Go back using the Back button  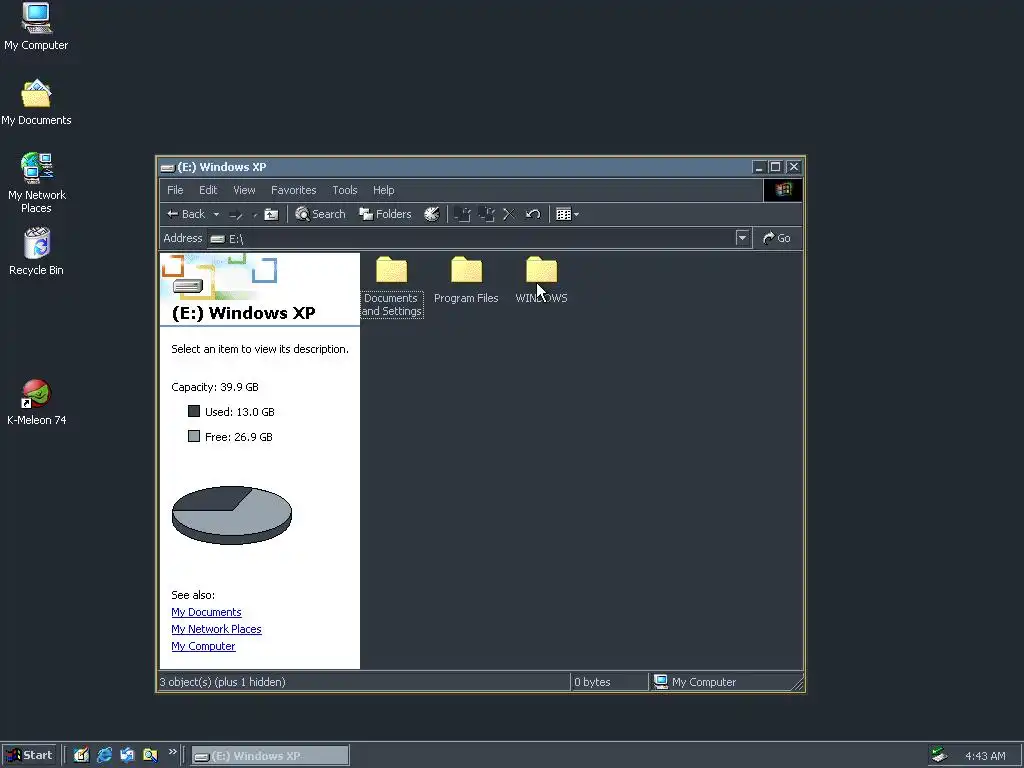coord(186,214)
